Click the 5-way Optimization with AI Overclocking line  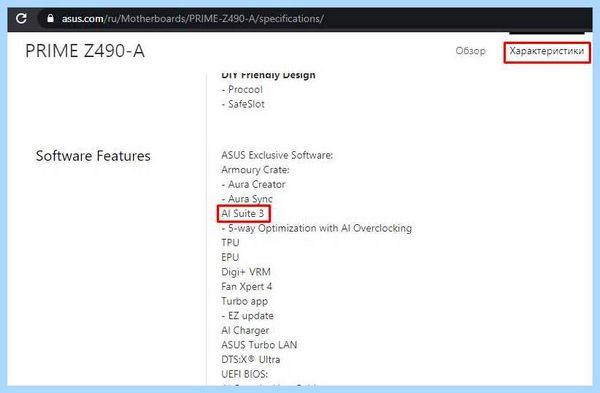click(316, 228)
